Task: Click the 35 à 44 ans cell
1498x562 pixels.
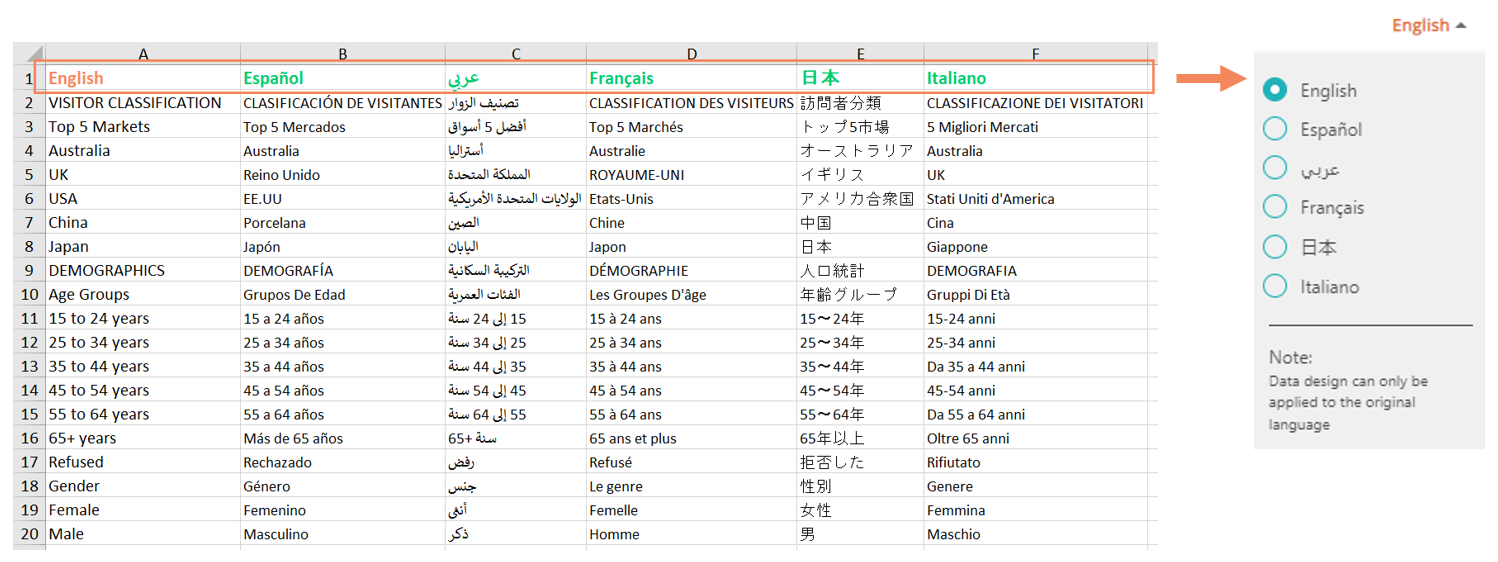Action: (x=692, y=366)
